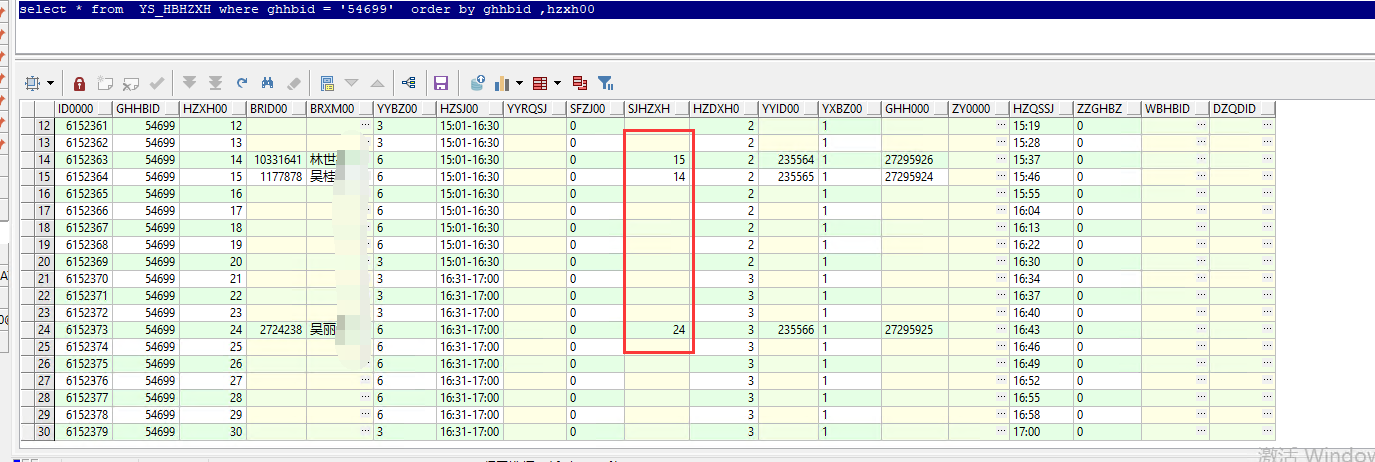The height and width of the screenshot is (462, 1375).
Task: Click SJHZXH cell value 14
Action: [657, 177]
